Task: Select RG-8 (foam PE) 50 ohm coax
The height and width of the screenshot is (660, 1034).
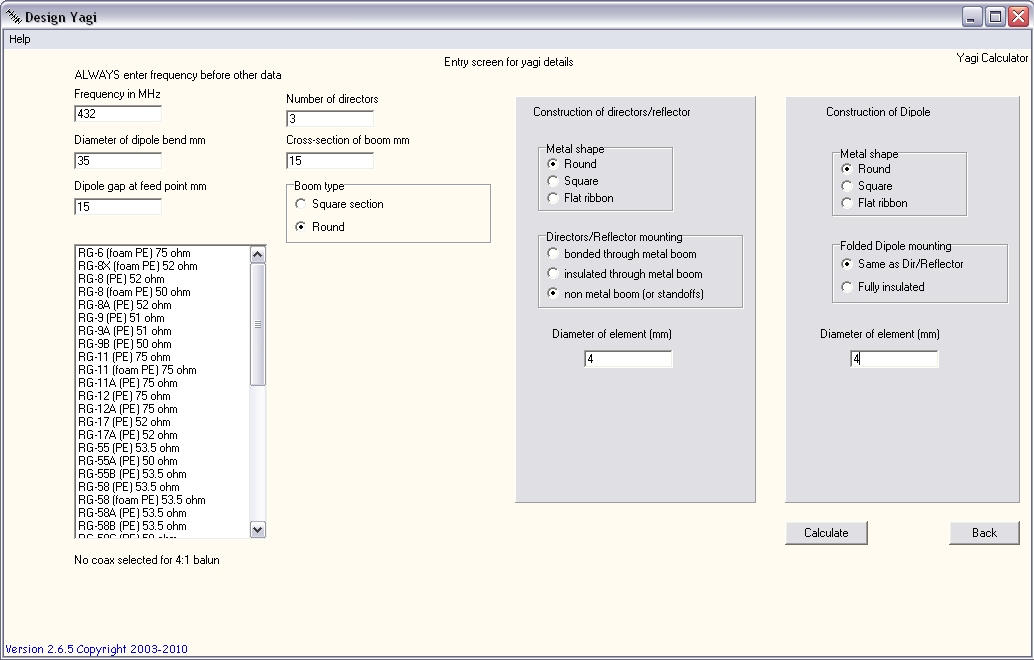Action: [162, 291]
